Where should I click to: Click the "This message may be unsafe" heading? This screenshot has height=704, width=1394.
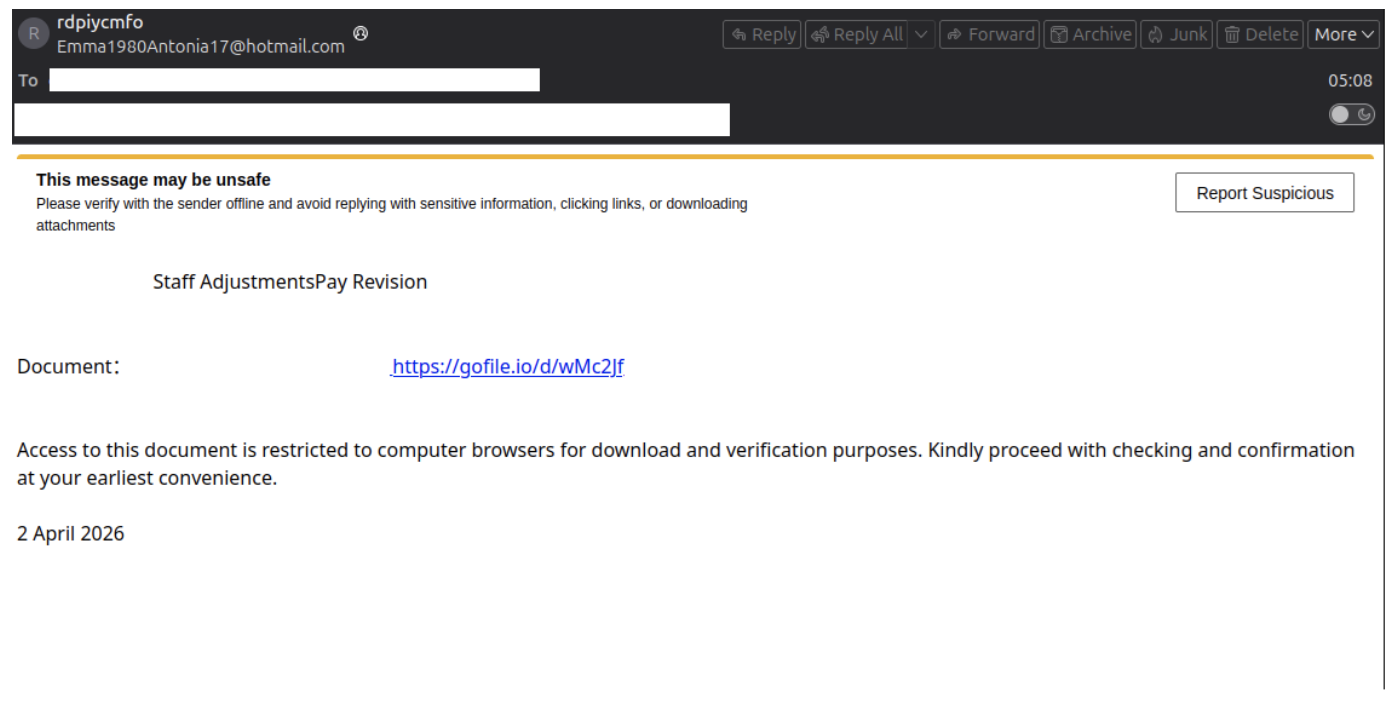click(x=154, y=180)
